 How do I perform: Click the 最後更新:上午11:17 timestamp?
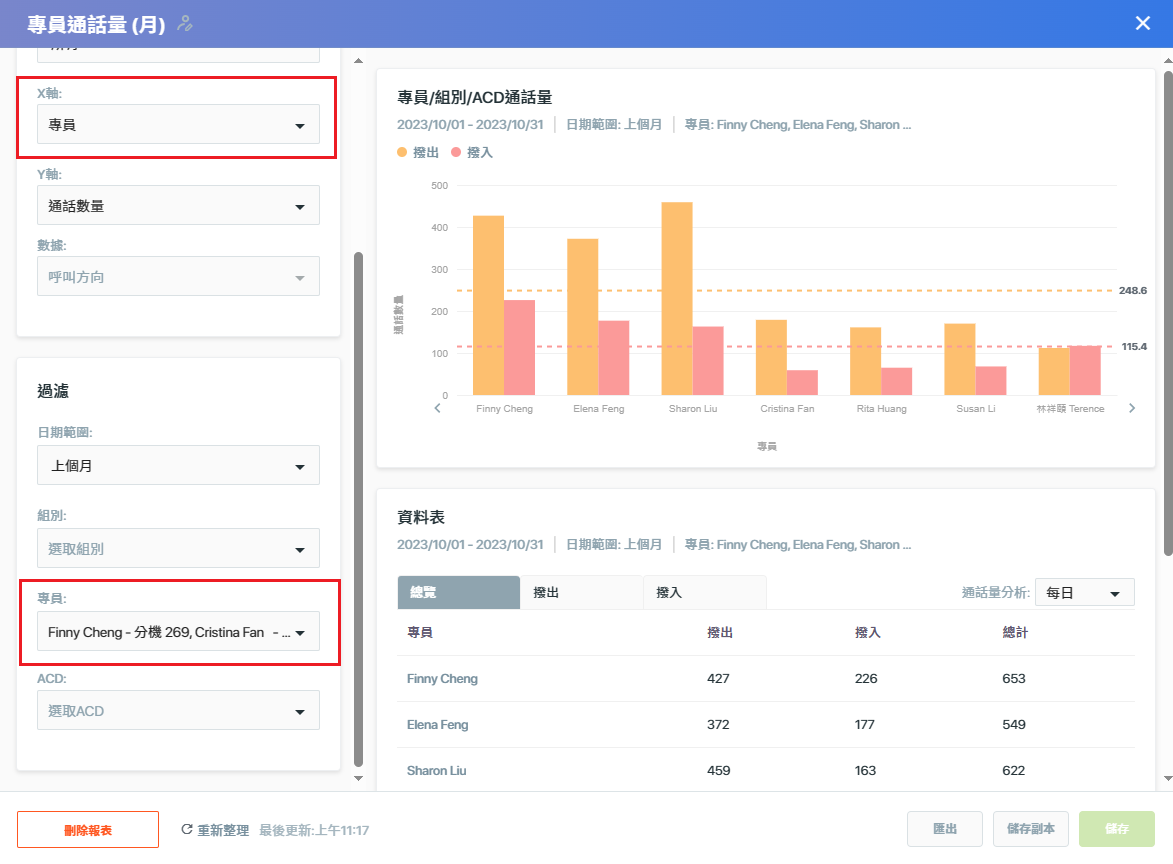pyautogui.click(x=314, y=830)
